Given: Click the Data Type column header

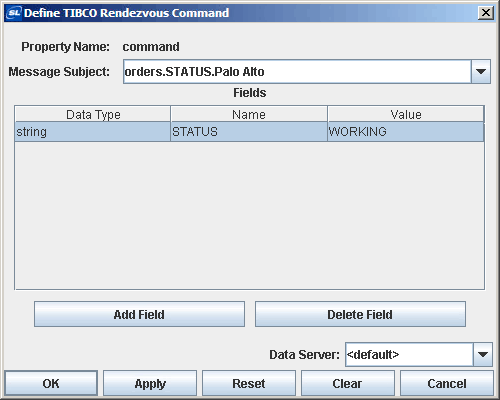Looking at the screenshot, I should coord(93,114).
